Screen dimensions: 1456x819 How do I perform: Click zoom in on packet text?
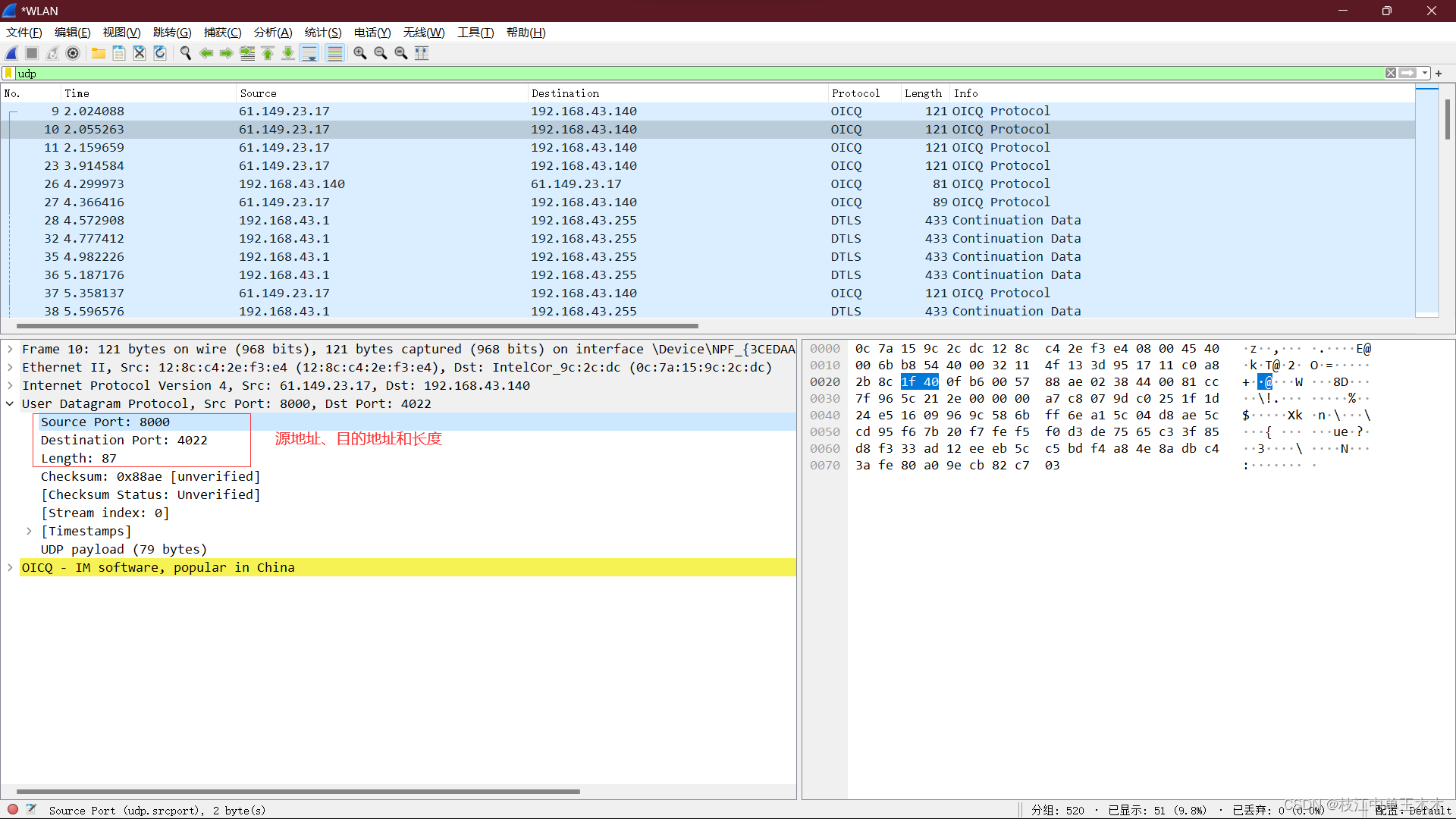[360, 53]
